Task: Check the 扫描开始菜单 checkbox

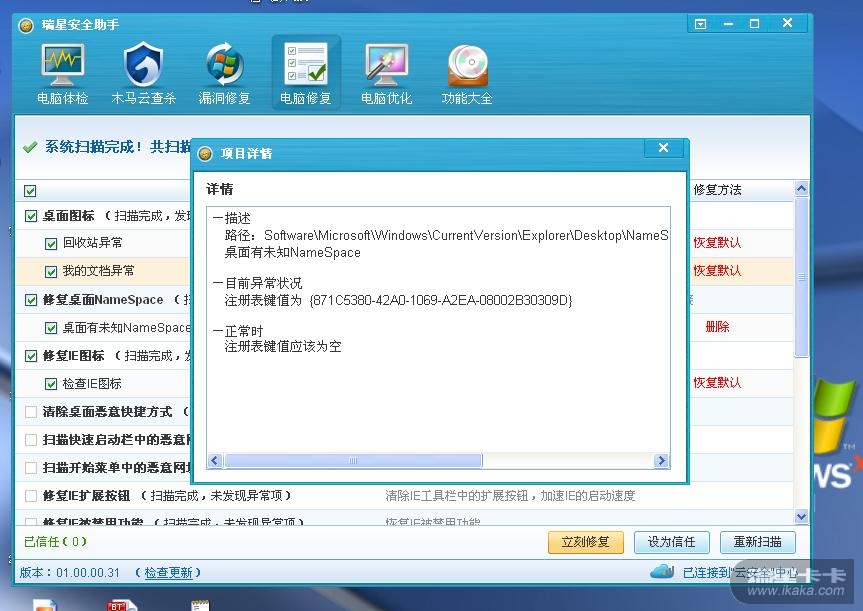Action: coord(31,468)
